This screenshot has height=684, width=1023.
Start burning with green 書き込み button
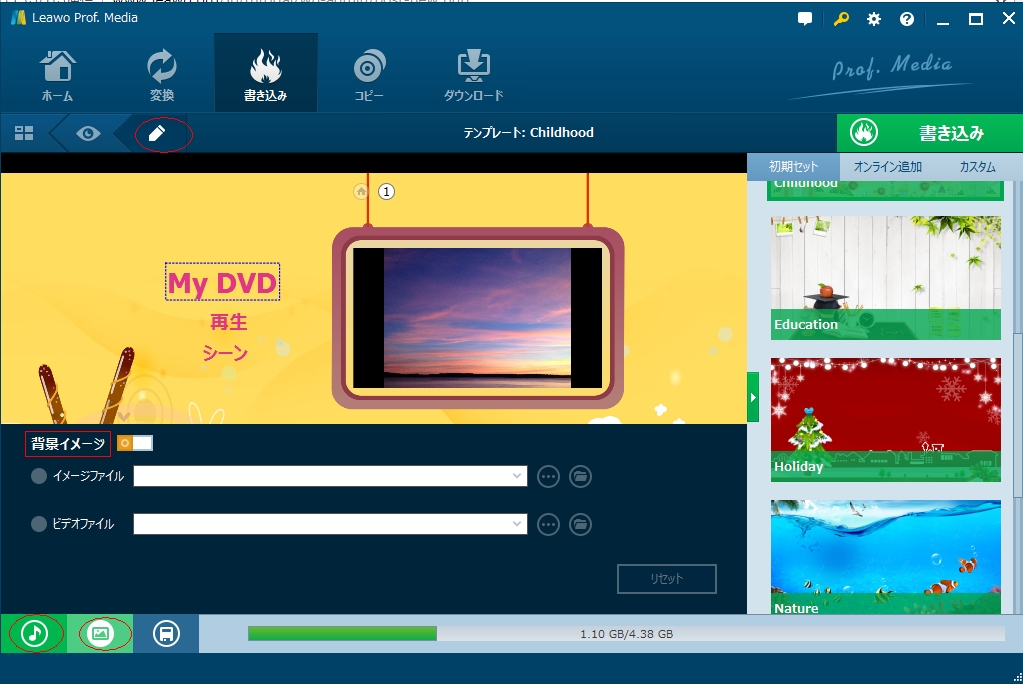tap(930, 133)
